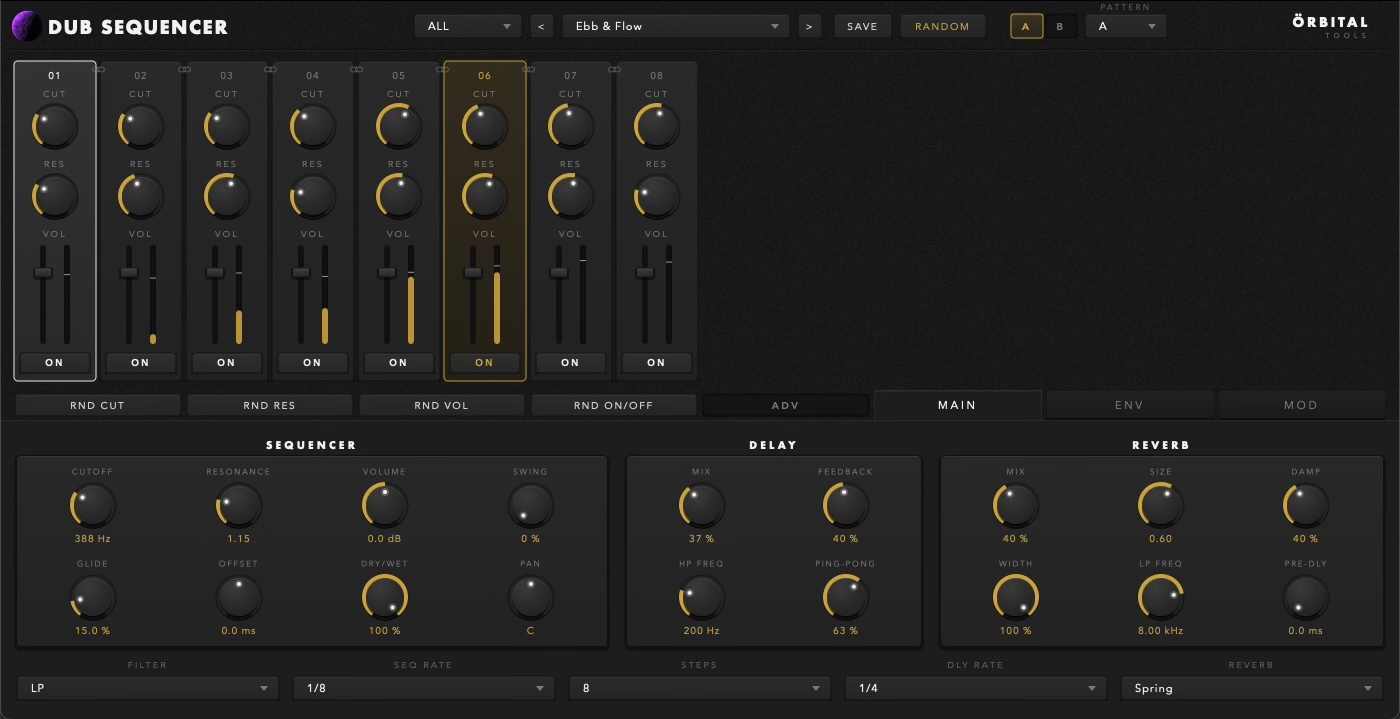The image size is (1400, 719).
Task: Click the step 03 number label
Action: pos(227,76)
